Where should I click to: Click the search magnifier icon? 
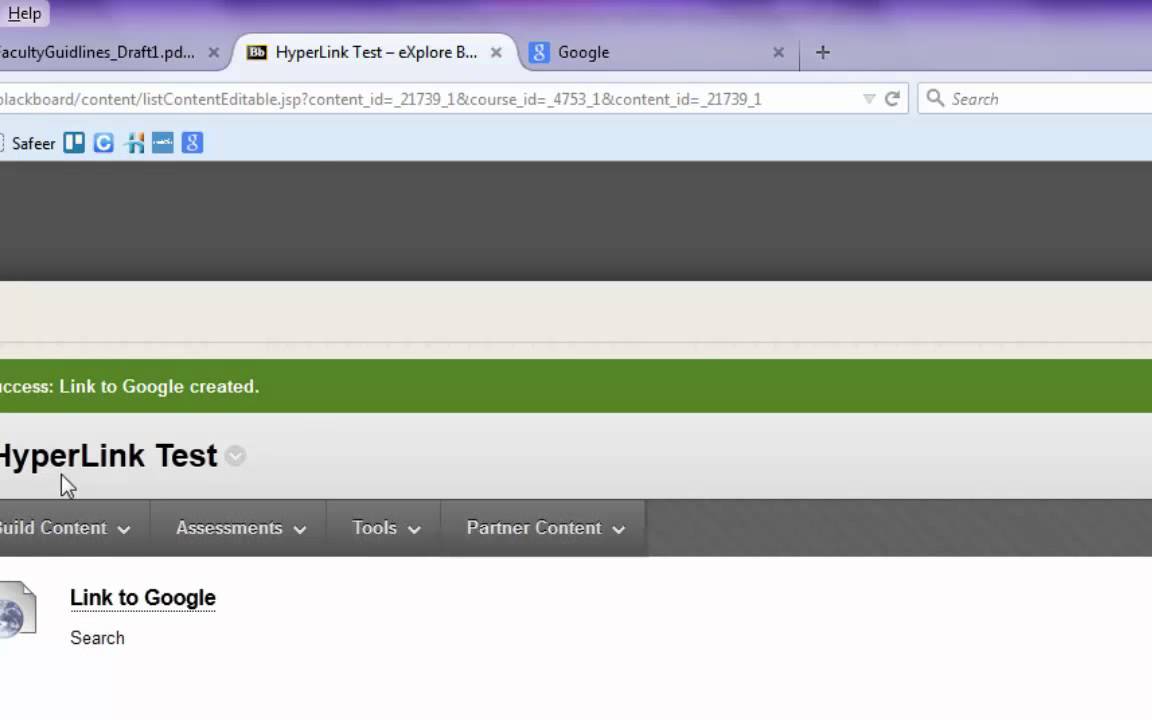point(935,98)
